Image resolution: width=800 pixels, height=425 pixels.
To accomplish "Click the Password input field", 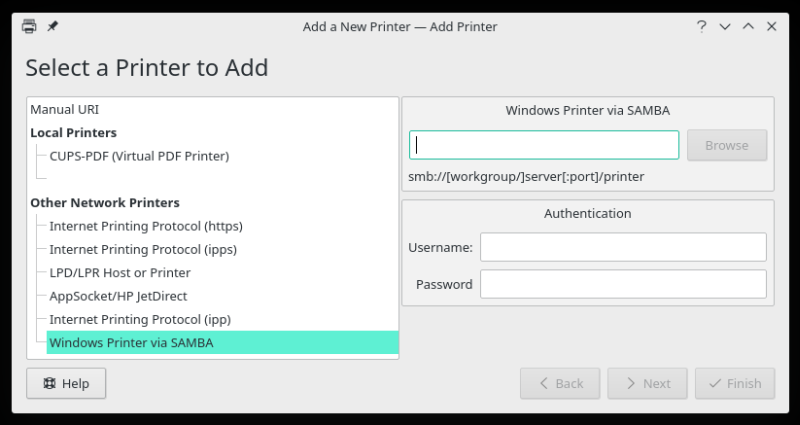I will click(x=623, y=284).
